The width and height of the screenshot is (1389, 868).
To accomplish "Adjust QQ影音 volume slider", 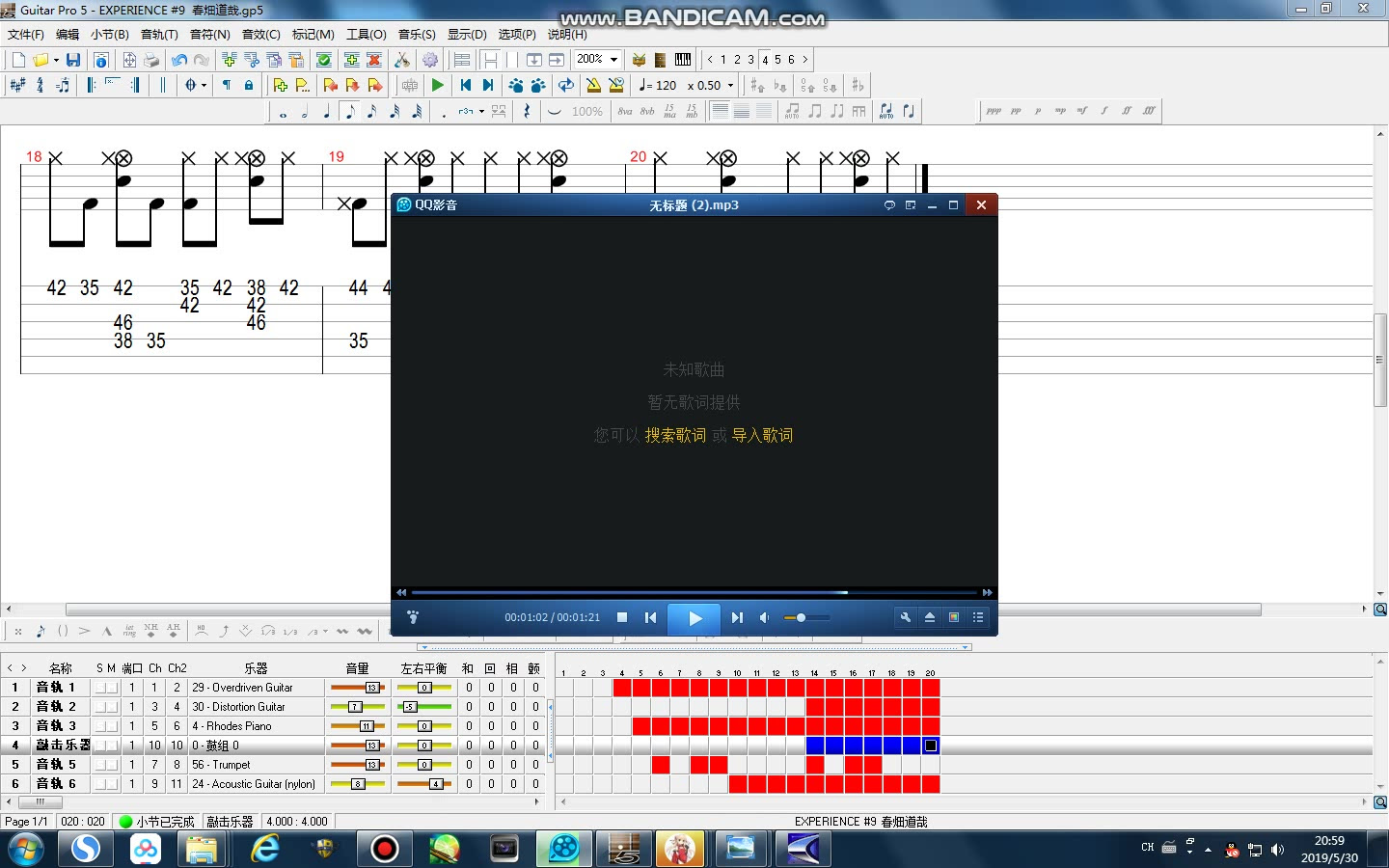I will tap(806, 617).
